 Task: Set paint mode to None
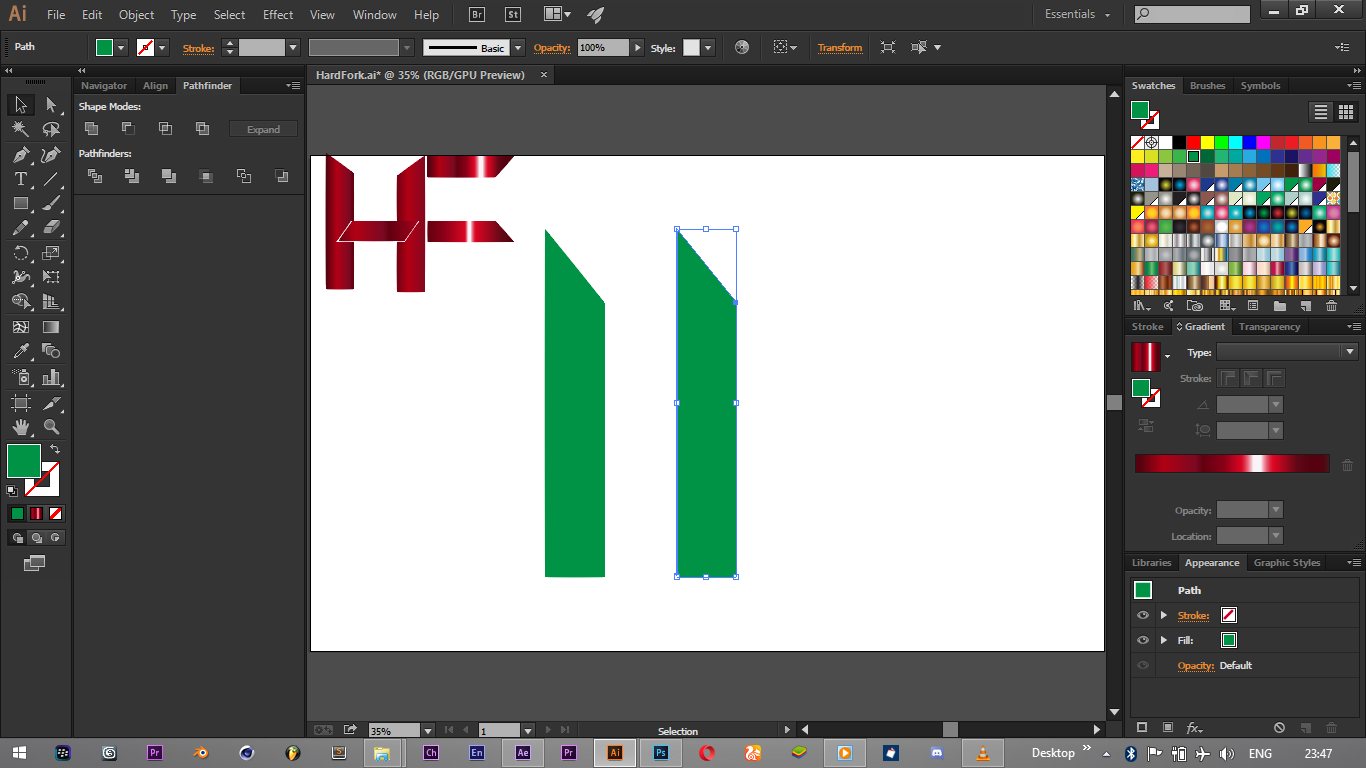point(56,513)
